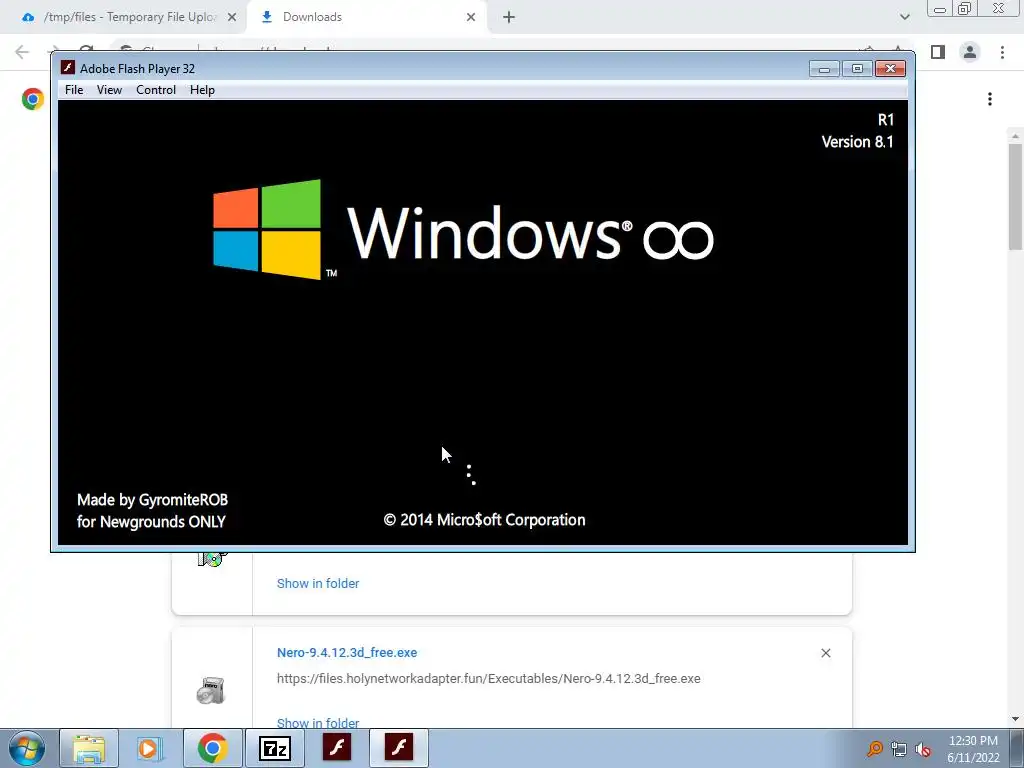
Task: Select the second Flash Player taskbar icon
Action: (399, 748)
